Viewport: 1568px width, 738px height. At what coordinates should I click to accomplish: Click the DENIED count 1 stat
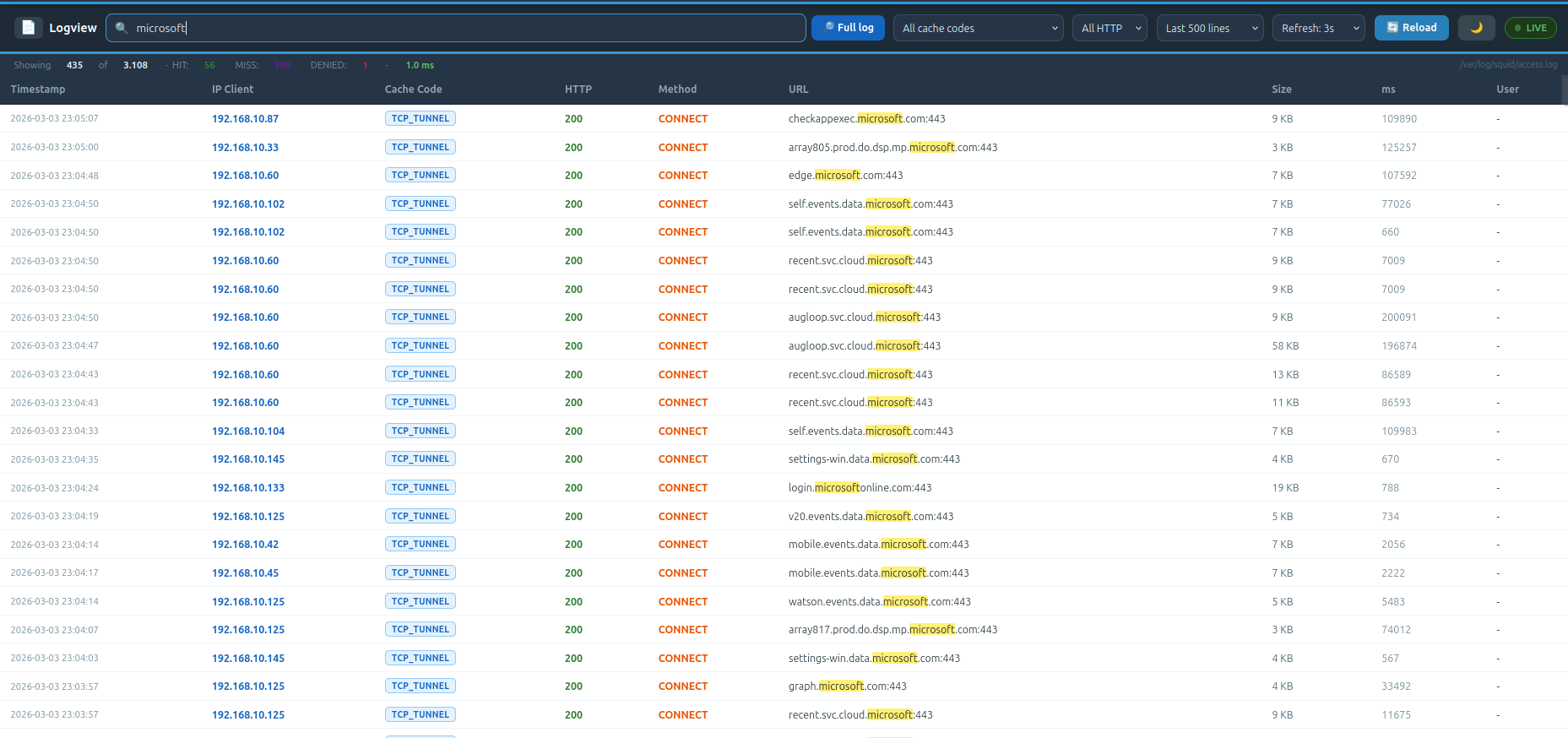pyautogui.click(x=365, y=65)
